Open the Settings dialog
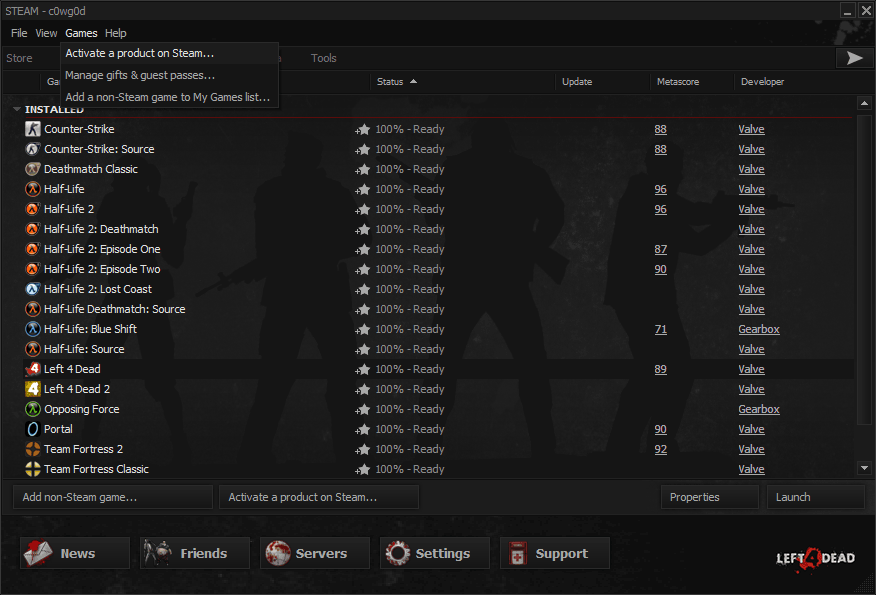Viewport: 876px width, 595px height. point(435,553)
